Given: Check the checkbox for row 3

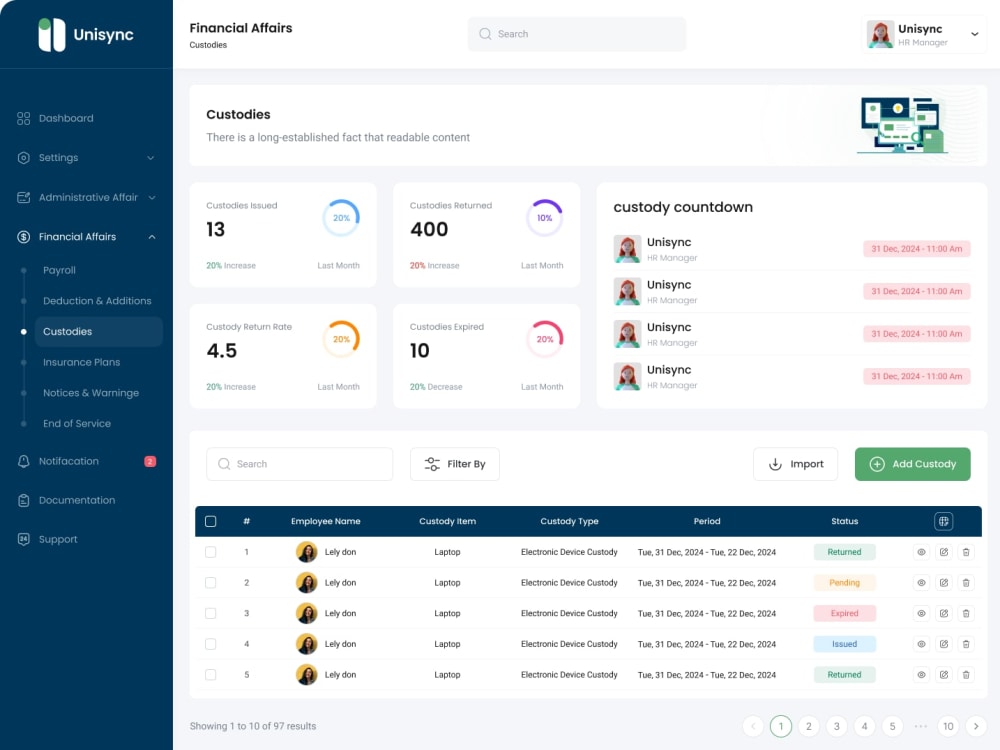Looking at the screenshot, I should pos(210,614).
